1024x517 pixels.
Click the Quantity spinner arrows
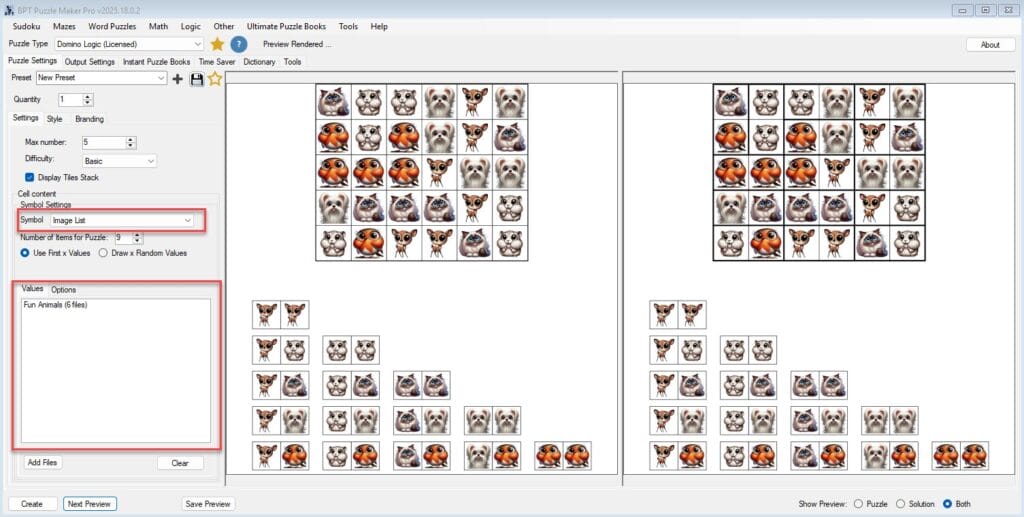(88, 99)
